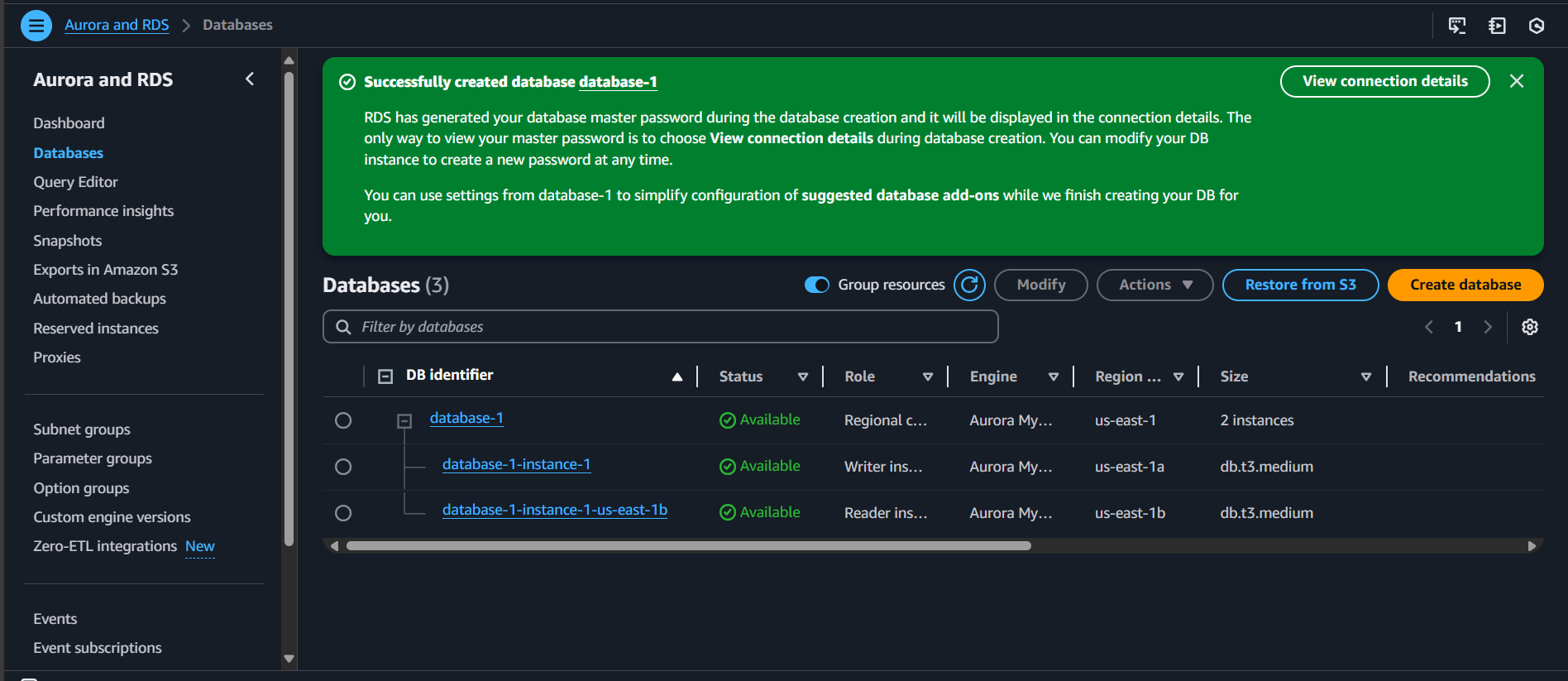Select the database-1-instance-1 radio button
Screen dimensions: 1568x681
pyautogui.click(x=343, y=467)
